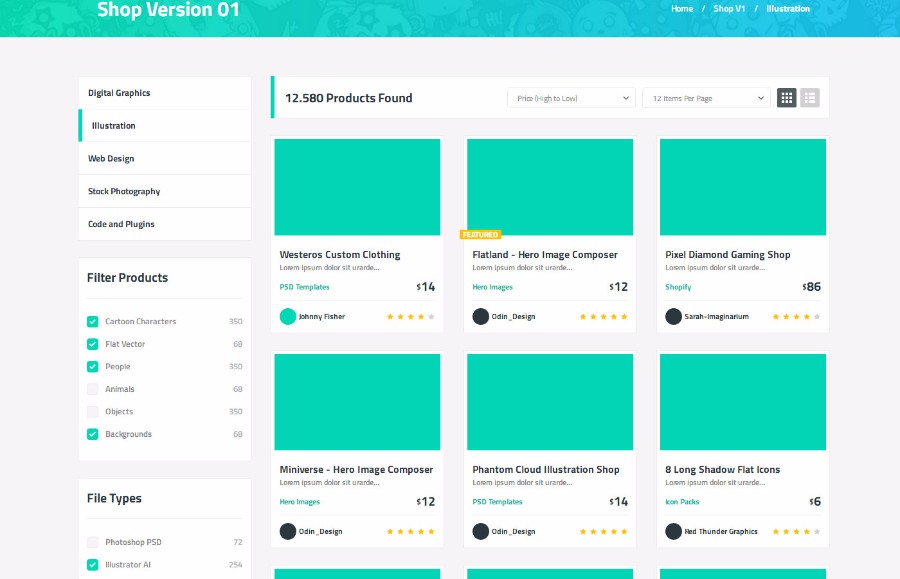
Task: Open Pixel Diamond Gaming Shop preview image
Action: click(x=743, y=187)
